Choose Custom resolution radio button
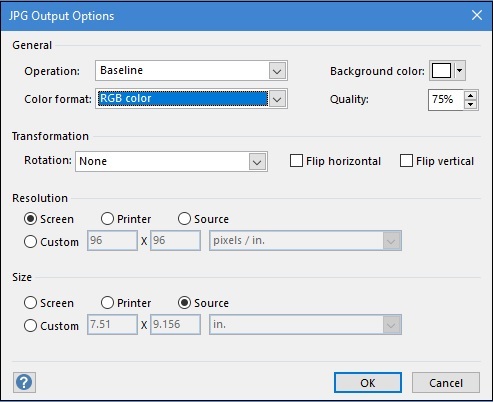Viewport: 493px width, 402px height. pos(30,241)
